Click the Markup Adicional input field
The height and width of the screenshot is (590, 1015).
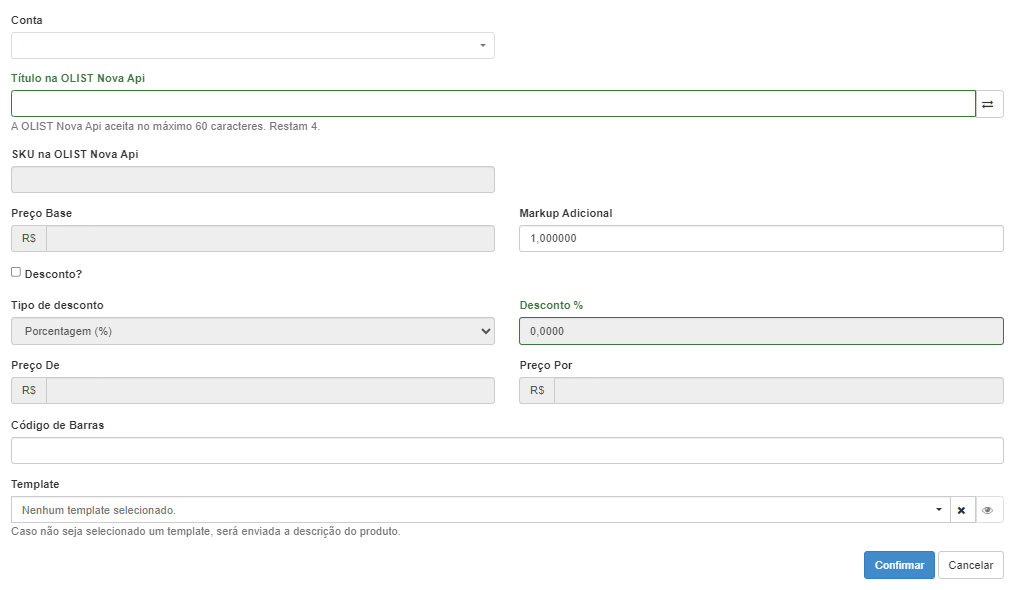[x=761, y=238]
